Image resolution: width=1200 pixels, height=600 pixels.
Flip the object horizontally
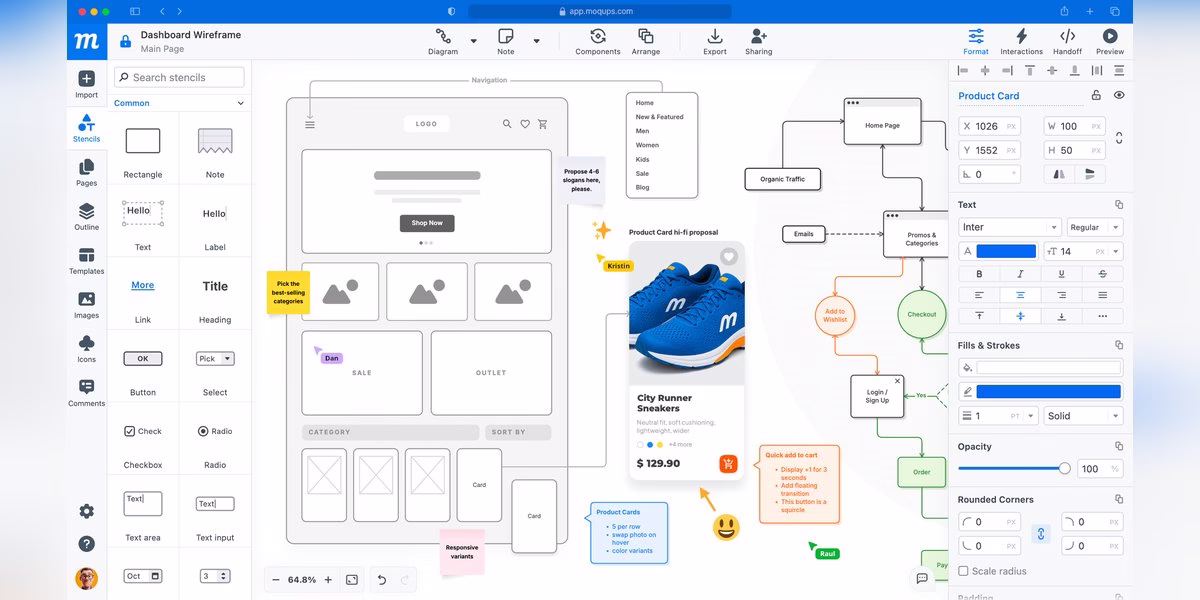[x=1059, y=174]
